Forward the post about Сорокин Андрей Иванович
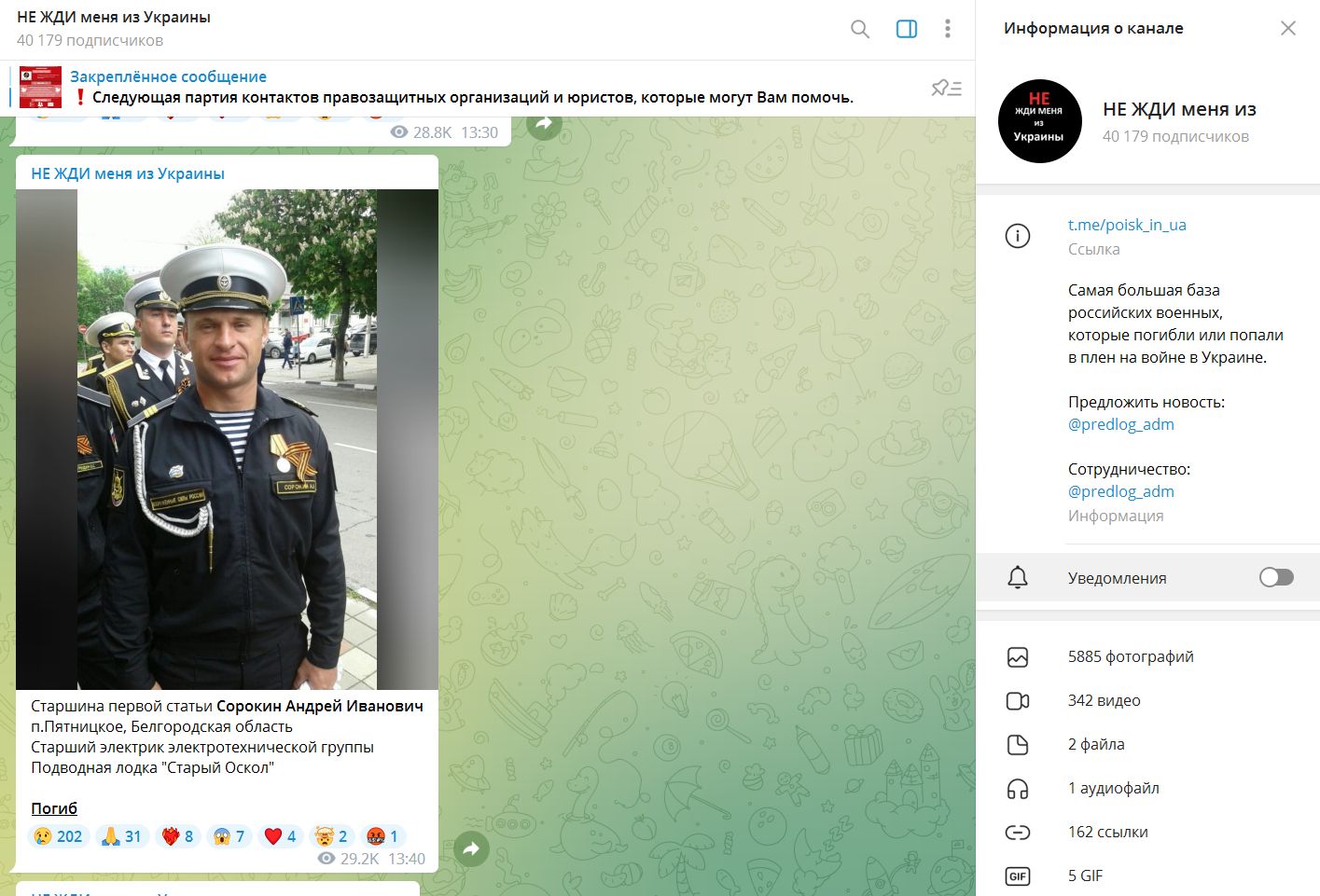1320x896 pixels. click(x=471, y=848)
